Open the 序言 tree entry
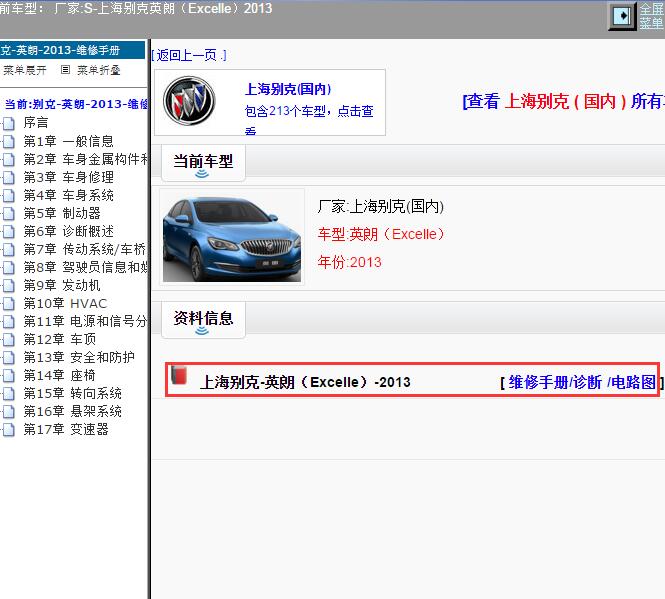Viewport: 665px width, 599px height. pos(36,123)
